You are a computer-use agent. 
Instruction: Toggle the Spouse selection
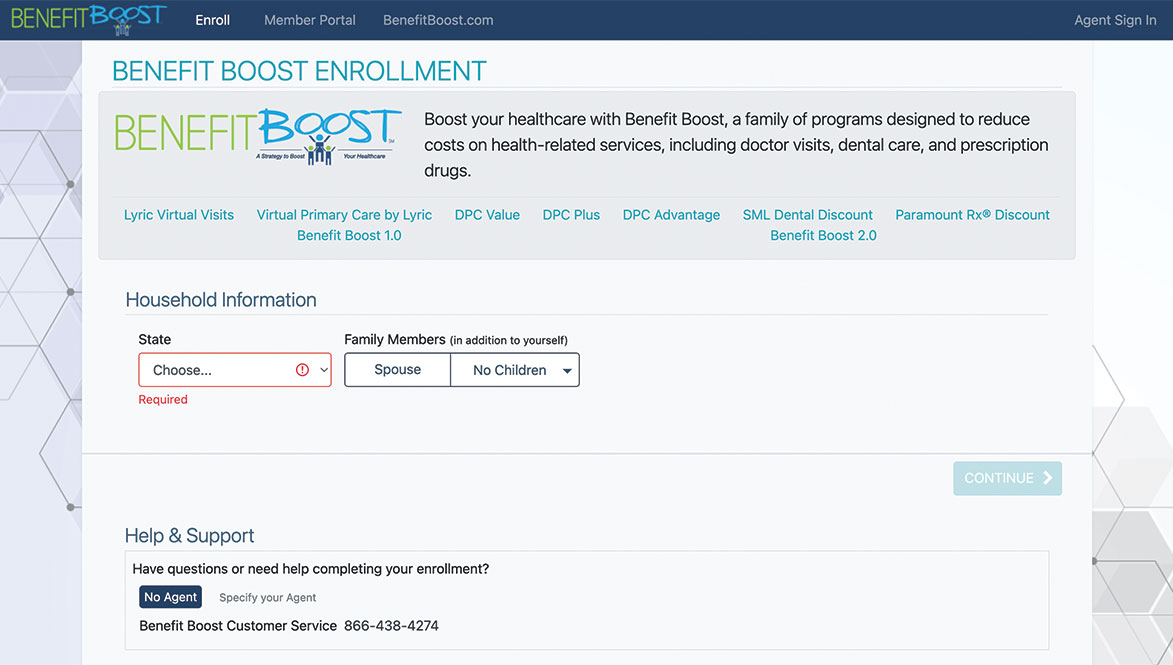[x=397, y=370]
